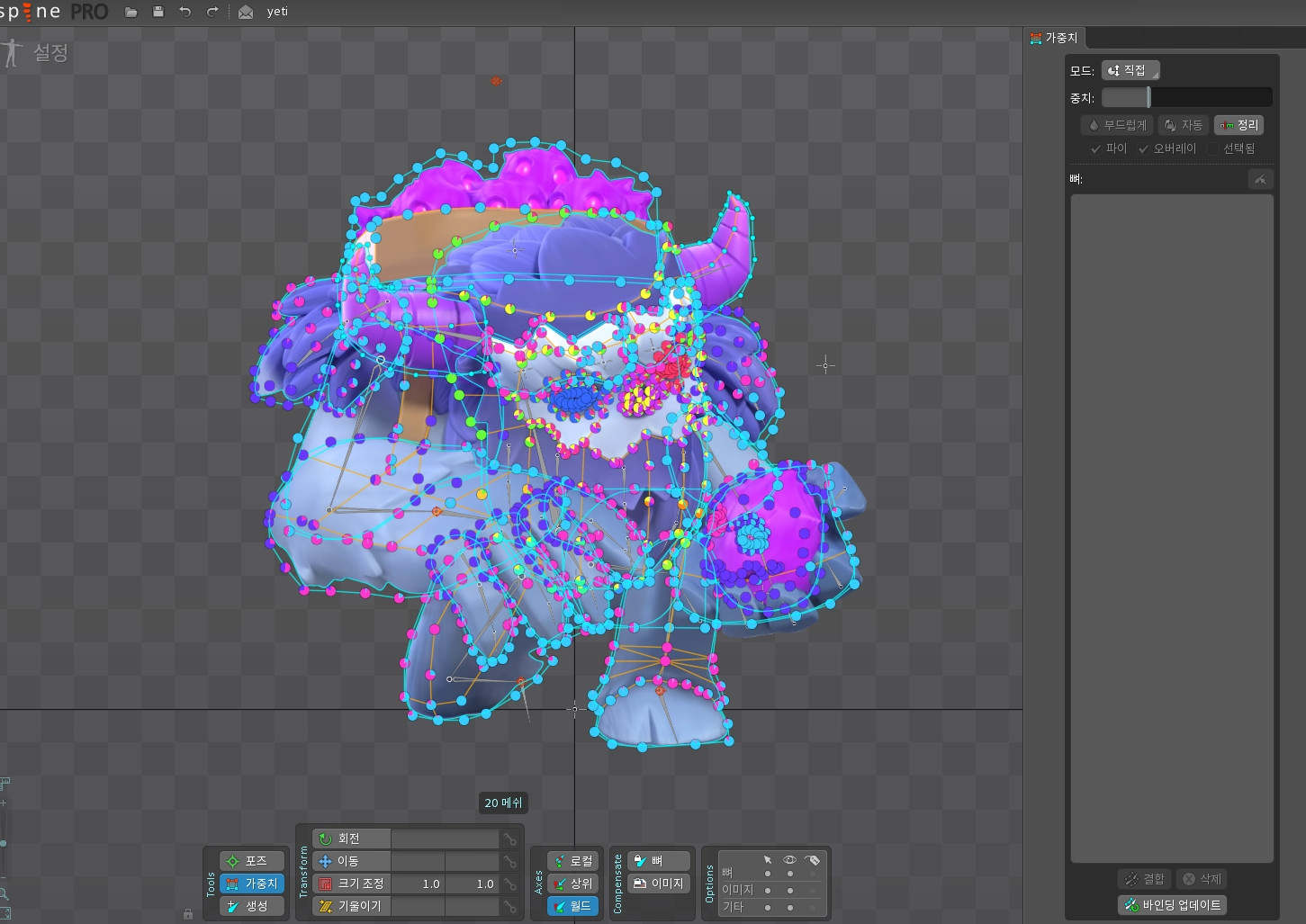Screen dimensions: 1306x924
Task: Toggle 뼈 bone compensation
Action: (x=659, y=861)
